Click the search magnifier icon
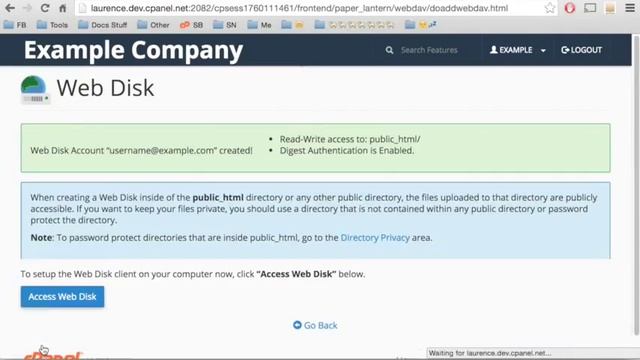Viewport: 640px width, 360px height. (389, 50)
